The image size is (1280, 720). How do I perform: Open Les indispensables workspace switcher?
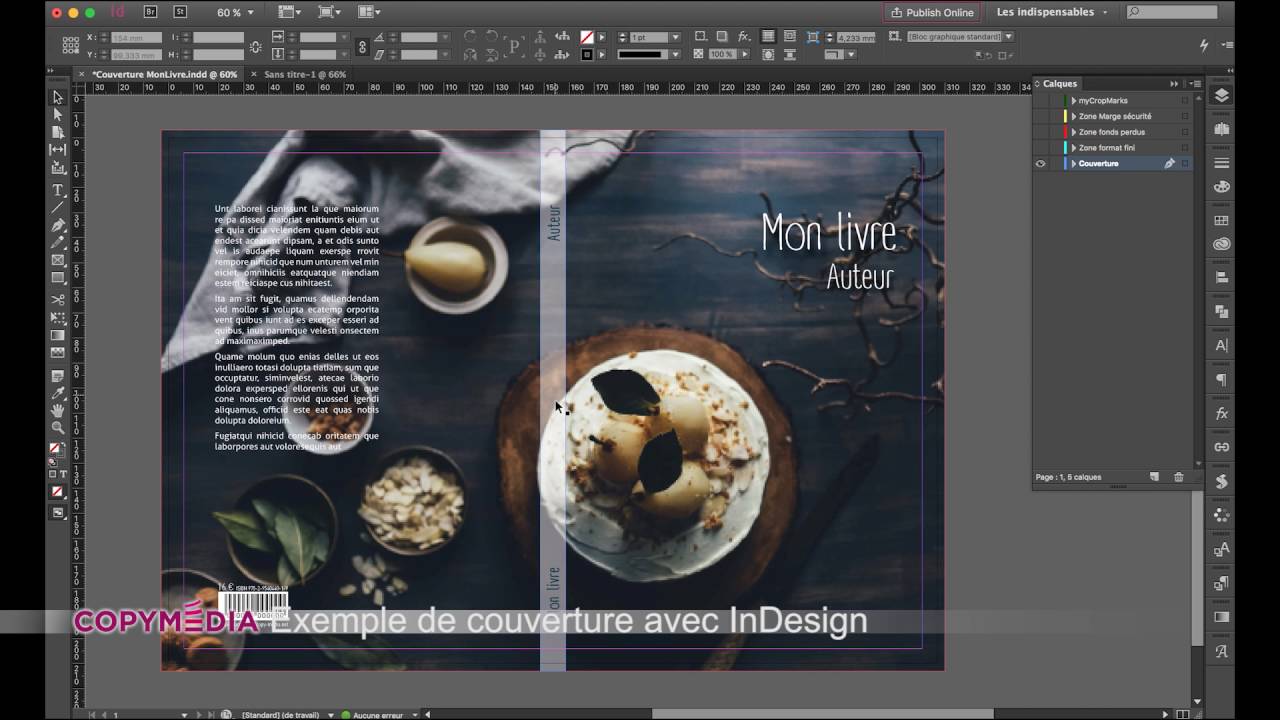click(x=1052, y=12)
